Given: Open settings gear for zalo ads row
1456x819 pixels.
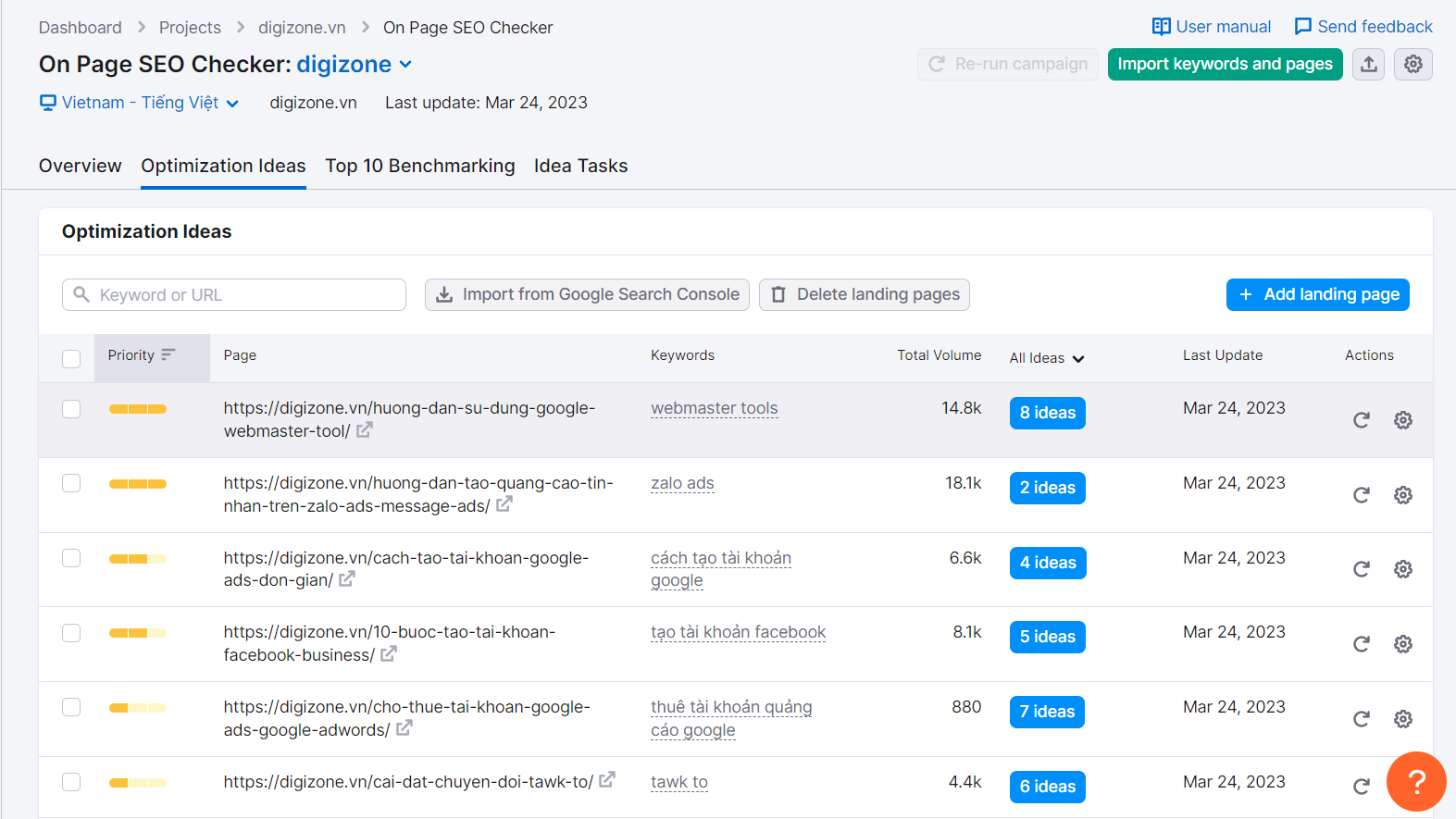Looking at the screenshot, I should pyautogui.click(x=1403, y=495).
